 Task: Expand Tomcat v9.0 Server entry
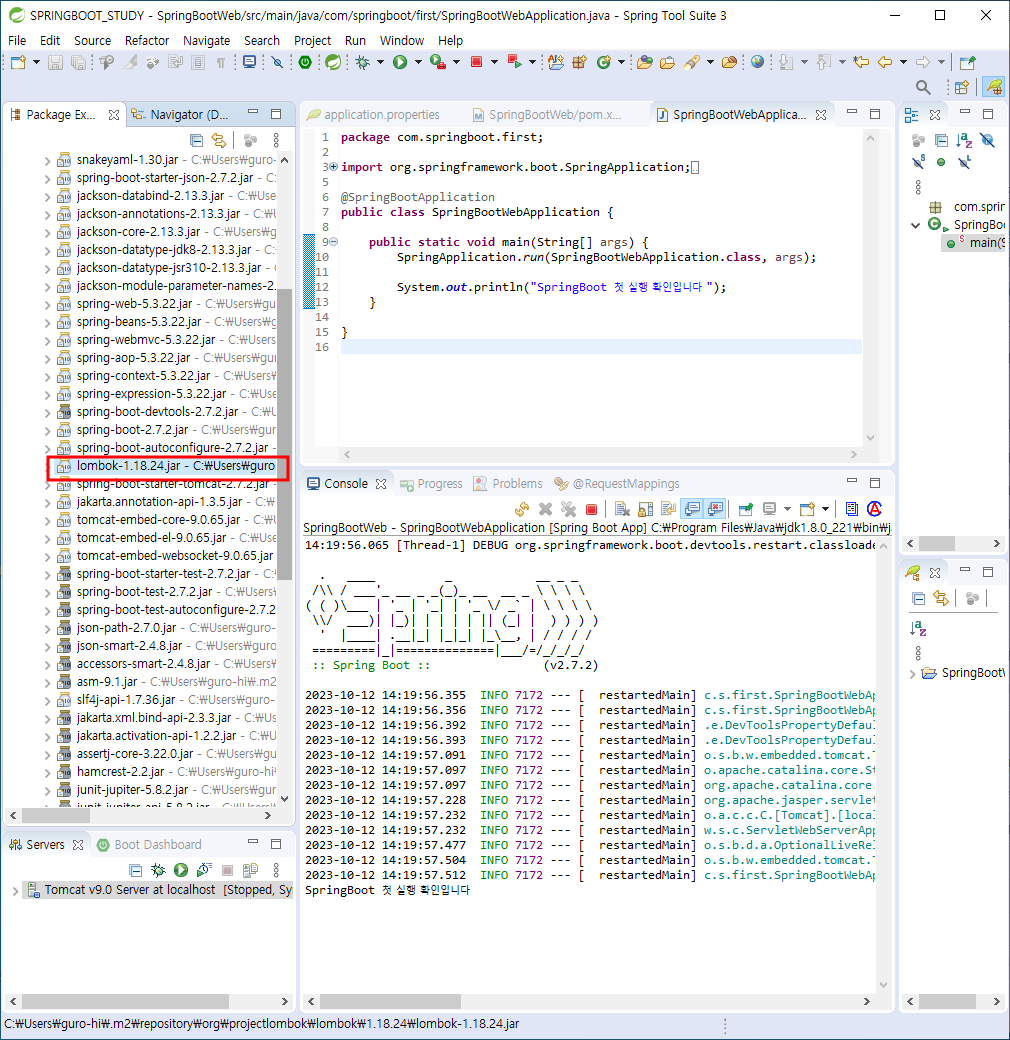pos(15,891)
